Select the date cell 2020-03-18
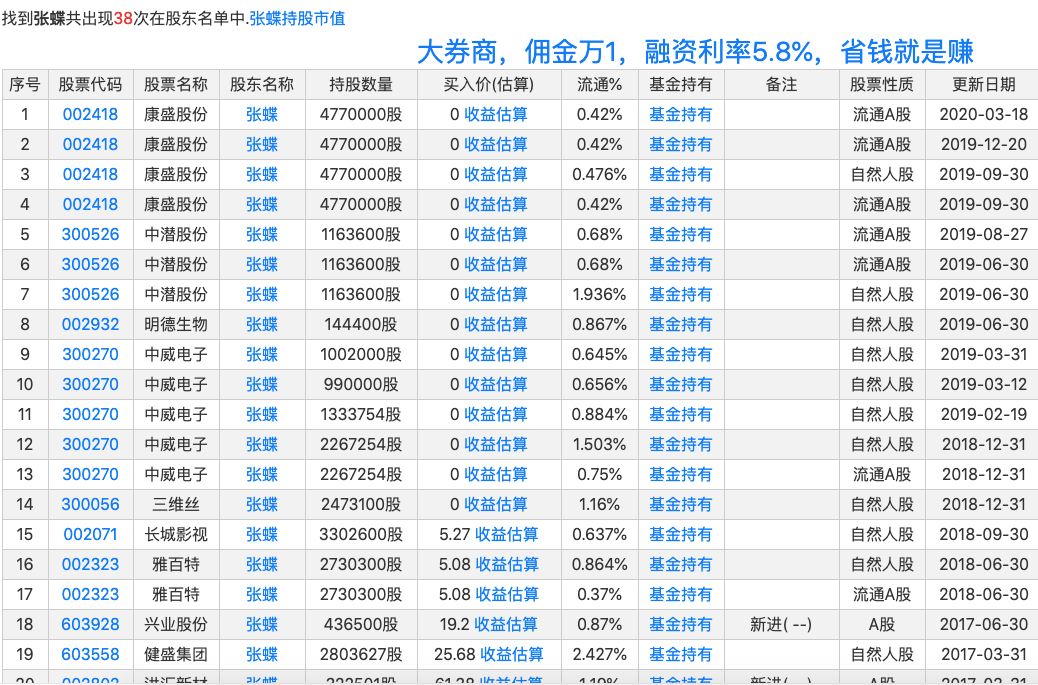 983,114
